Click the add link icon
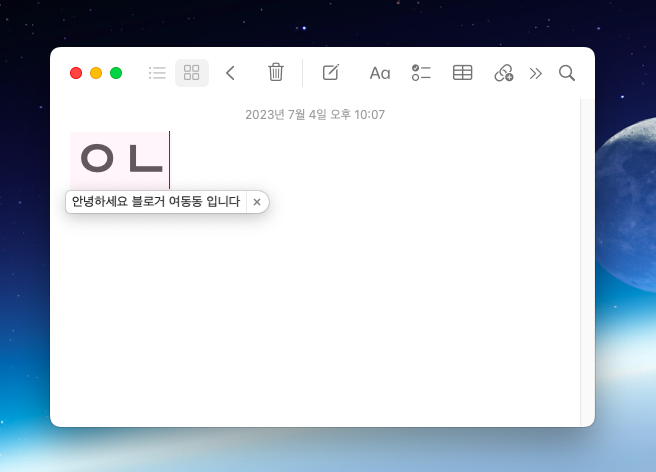Viewport: 656px width, 472px height. tap(504, 73)
